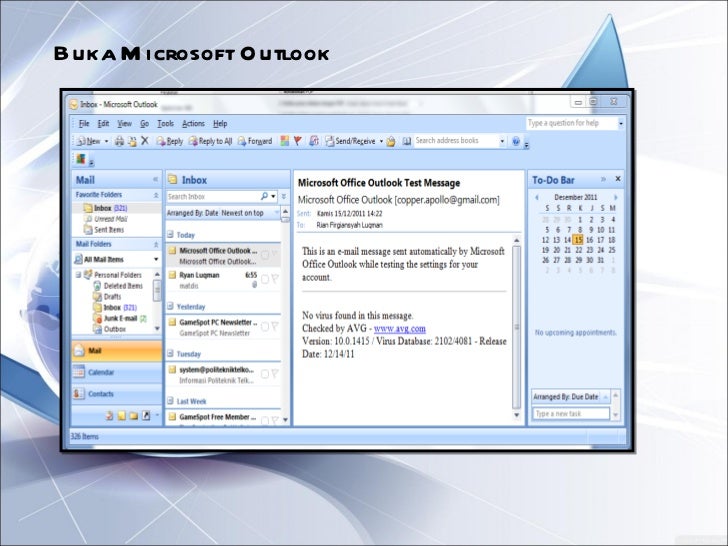Screen dimensions: 728x546
Task: Open the www.avg.com link
Action: [x=400, y=328]
